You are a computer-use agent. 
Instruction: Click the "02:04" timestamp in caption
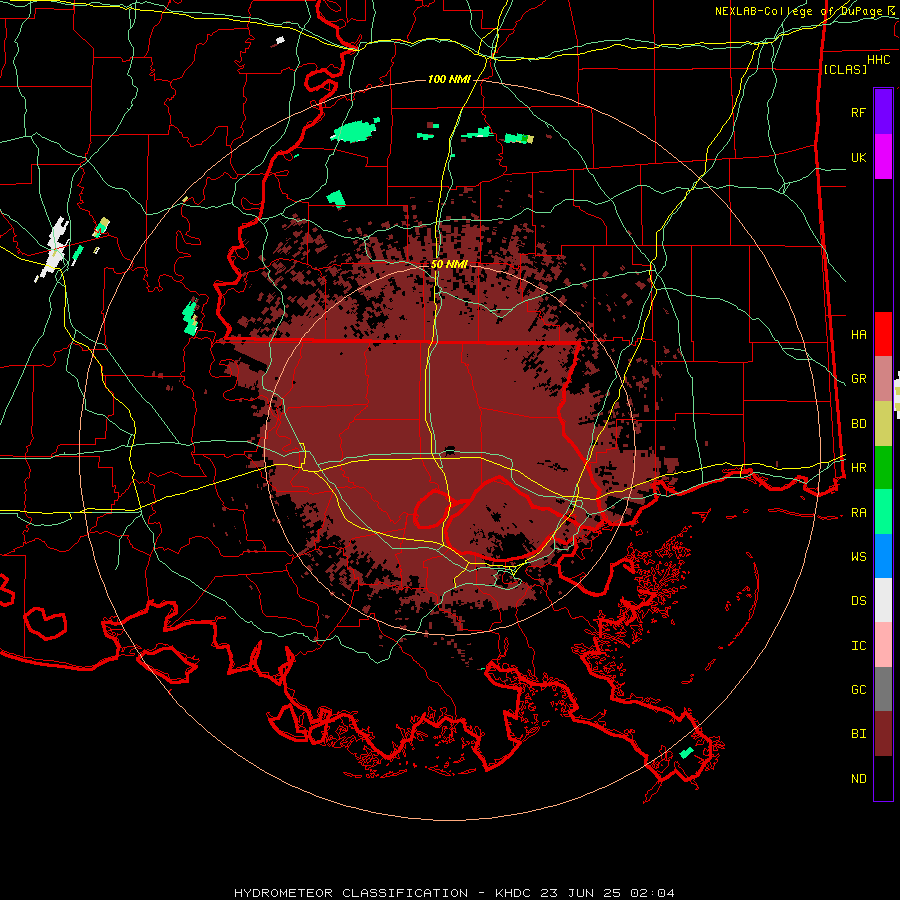pyautogui.click(x=652, y=893)
